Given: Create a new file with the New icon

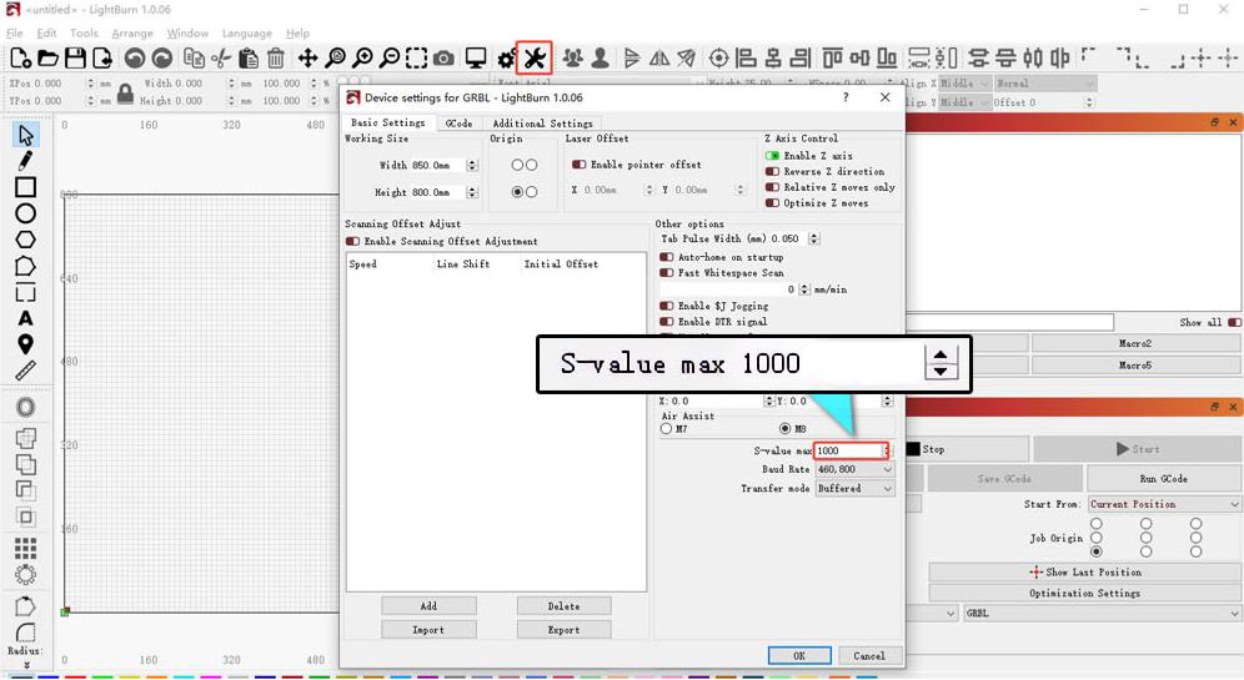Looking at the screenshot, I should [x=19, y=58].
